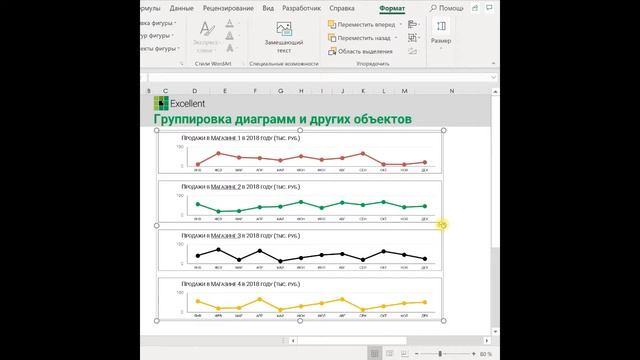Click the zoom in plus button
The width and height of the screenshot is (640, 360).
[x=473, y=354]
